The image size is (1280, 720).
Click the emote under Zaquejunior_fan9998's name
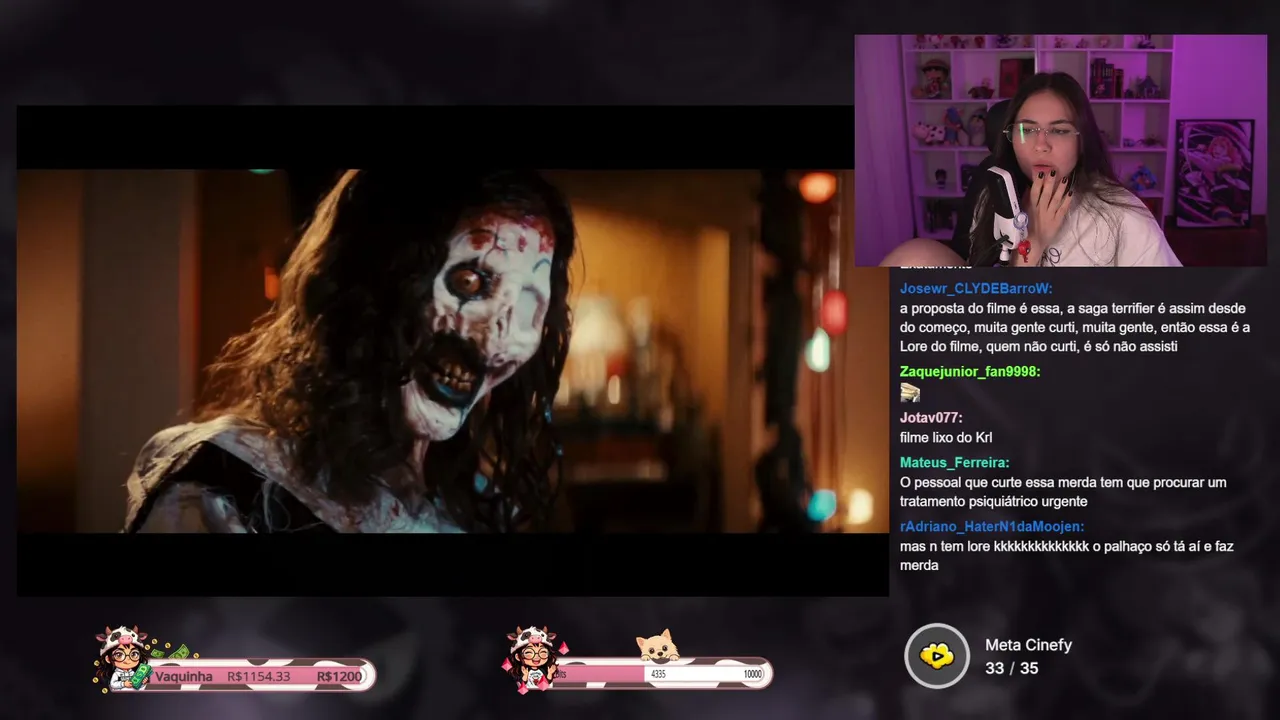pyautogui.click(x=909, y=392)
